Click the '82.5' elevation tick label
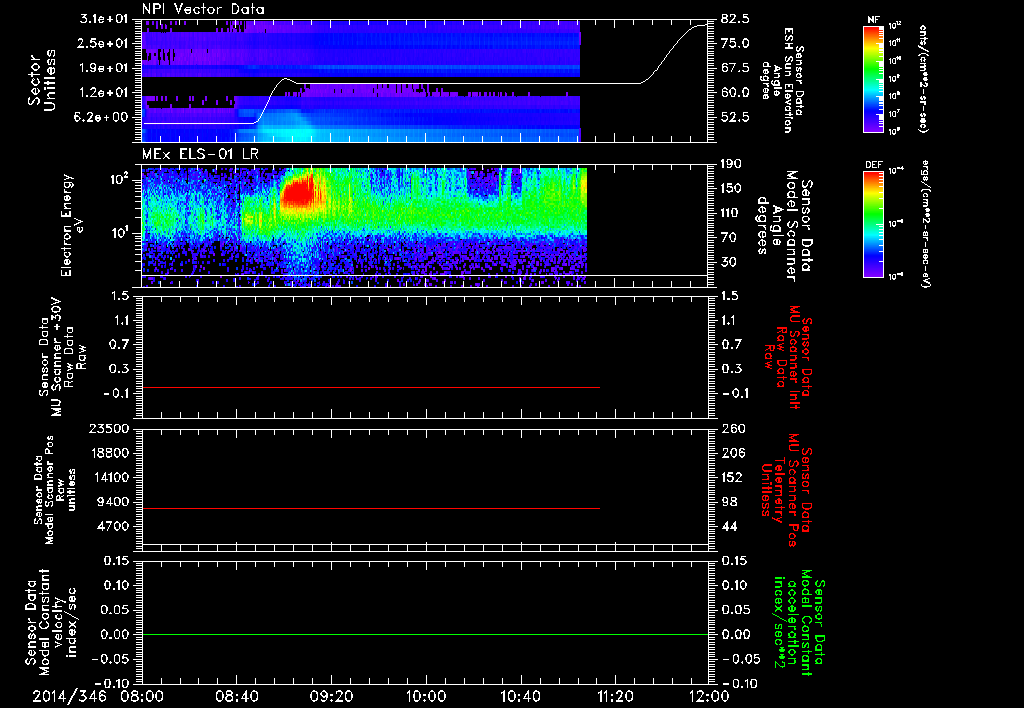 [735, 18]
